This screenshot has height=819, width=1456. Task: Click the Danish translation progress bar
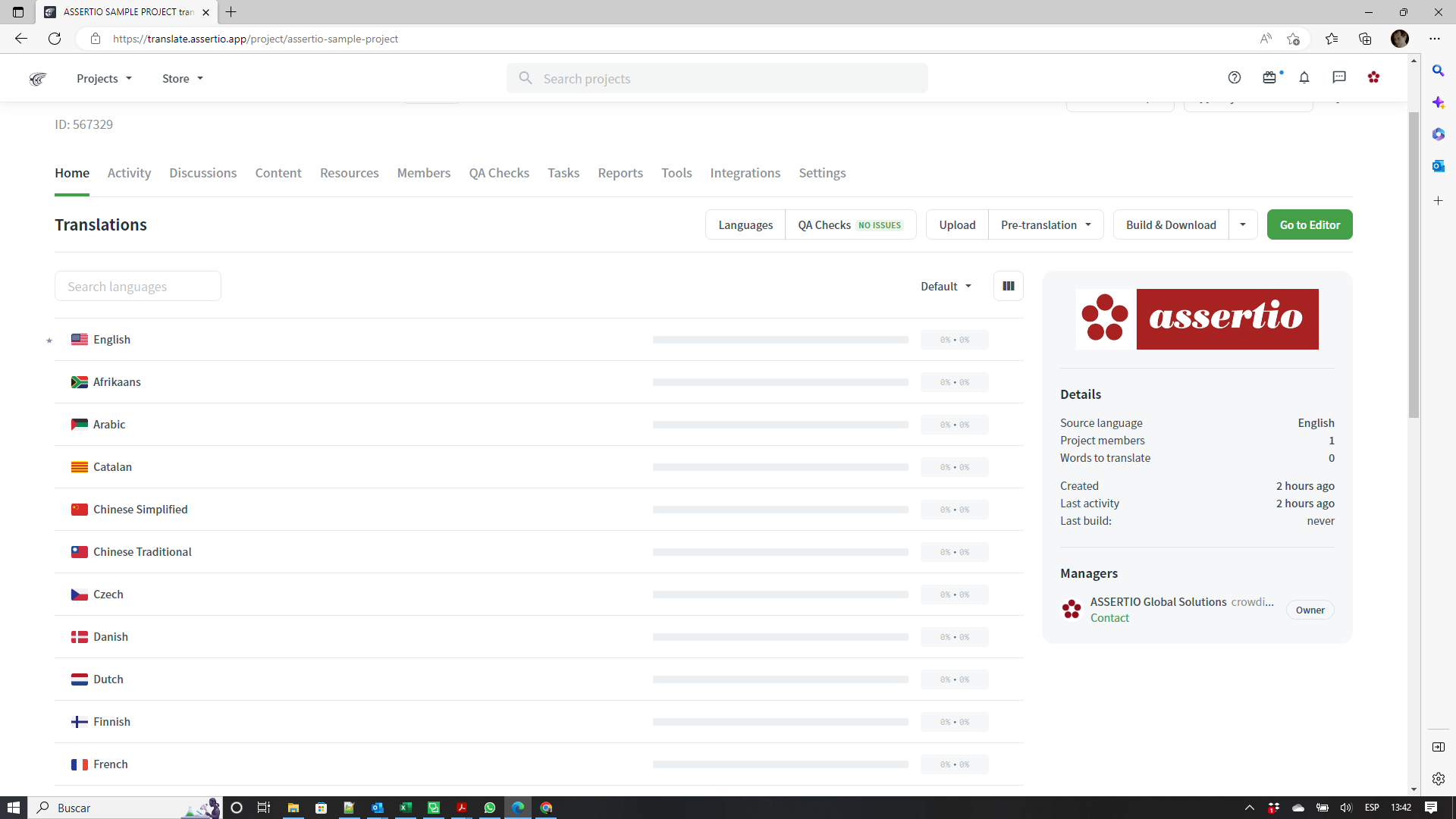point(780,637)
